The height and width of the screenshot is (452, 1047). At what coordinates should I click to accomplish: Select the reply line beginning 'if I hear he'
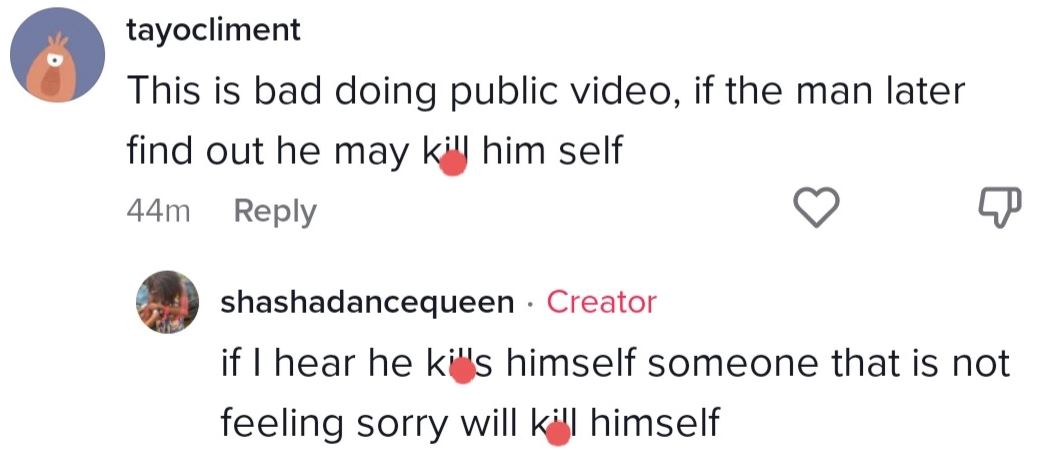(x=615, y=364)
